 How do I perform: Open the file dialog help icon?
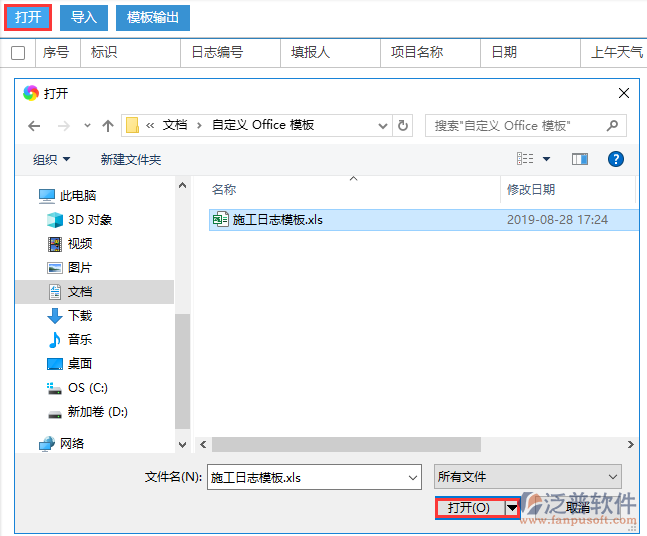(616, 159)
